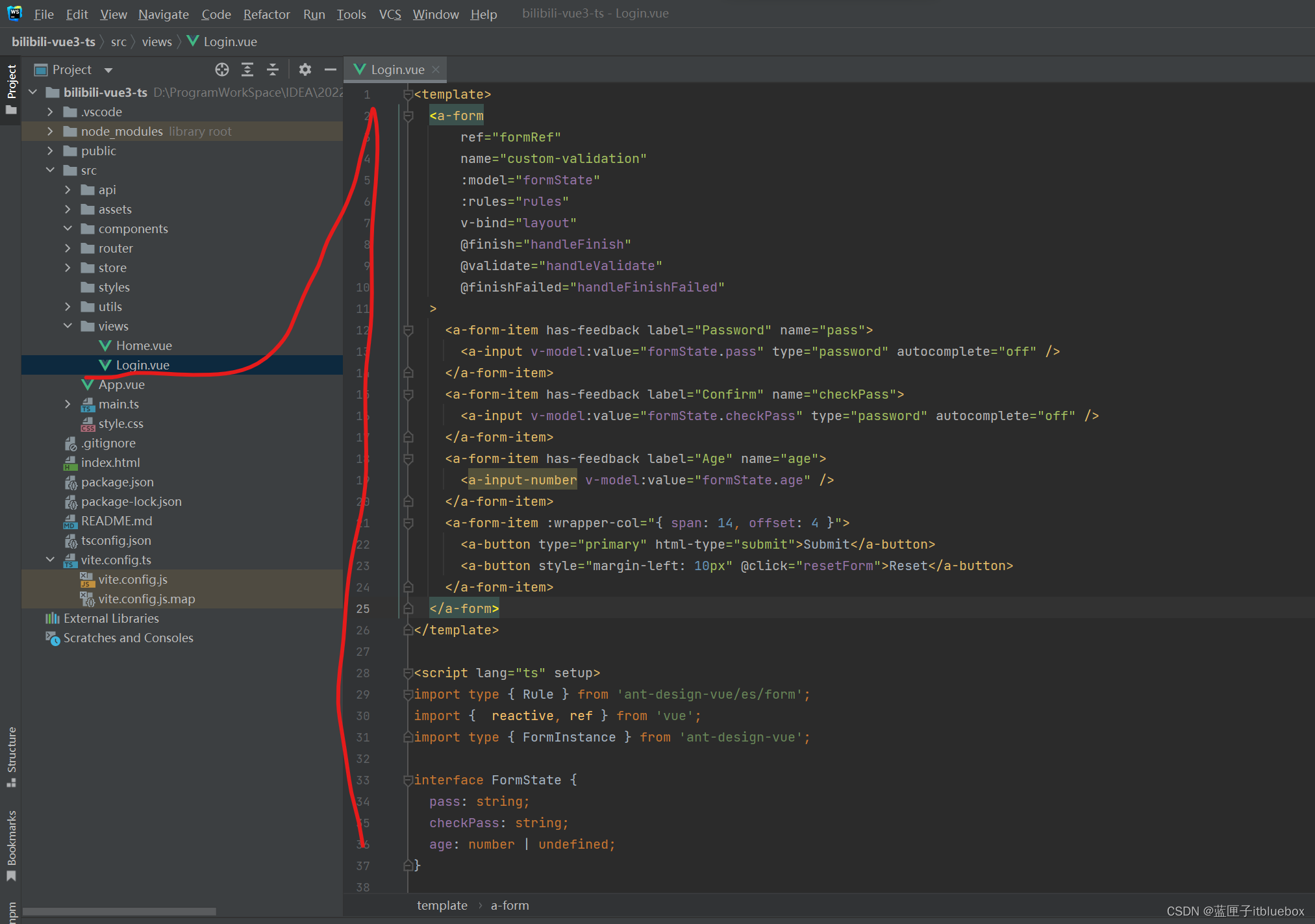Click the collapse all icon in Project panel

point(272,69)
